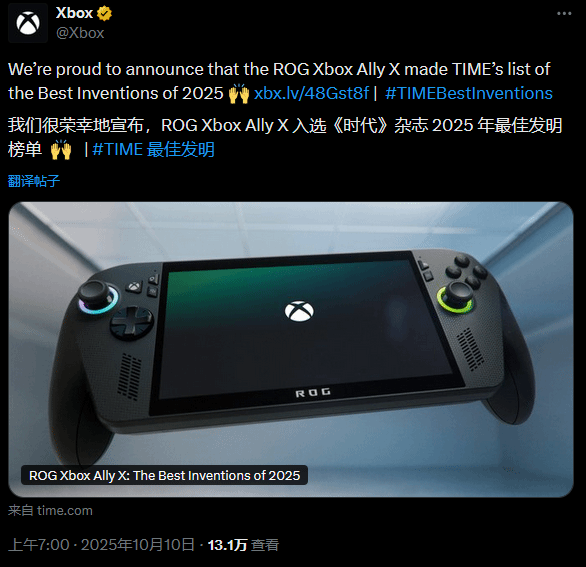This screenshot has height=567, width=586.
Task: Click the Xbox display name
Action: point(74,13)
